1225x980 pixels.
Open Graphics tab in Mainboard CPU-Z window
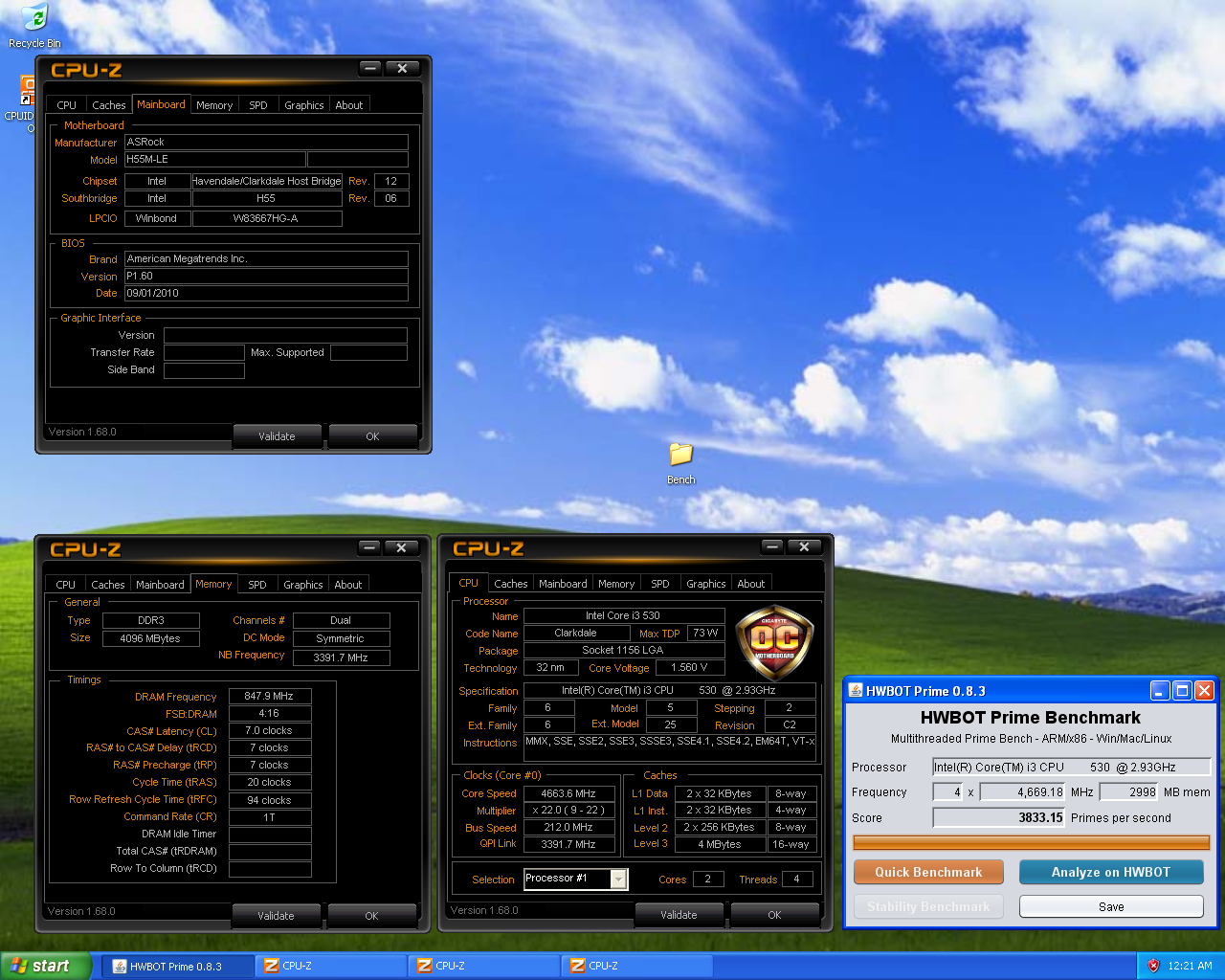pos(304,105)
